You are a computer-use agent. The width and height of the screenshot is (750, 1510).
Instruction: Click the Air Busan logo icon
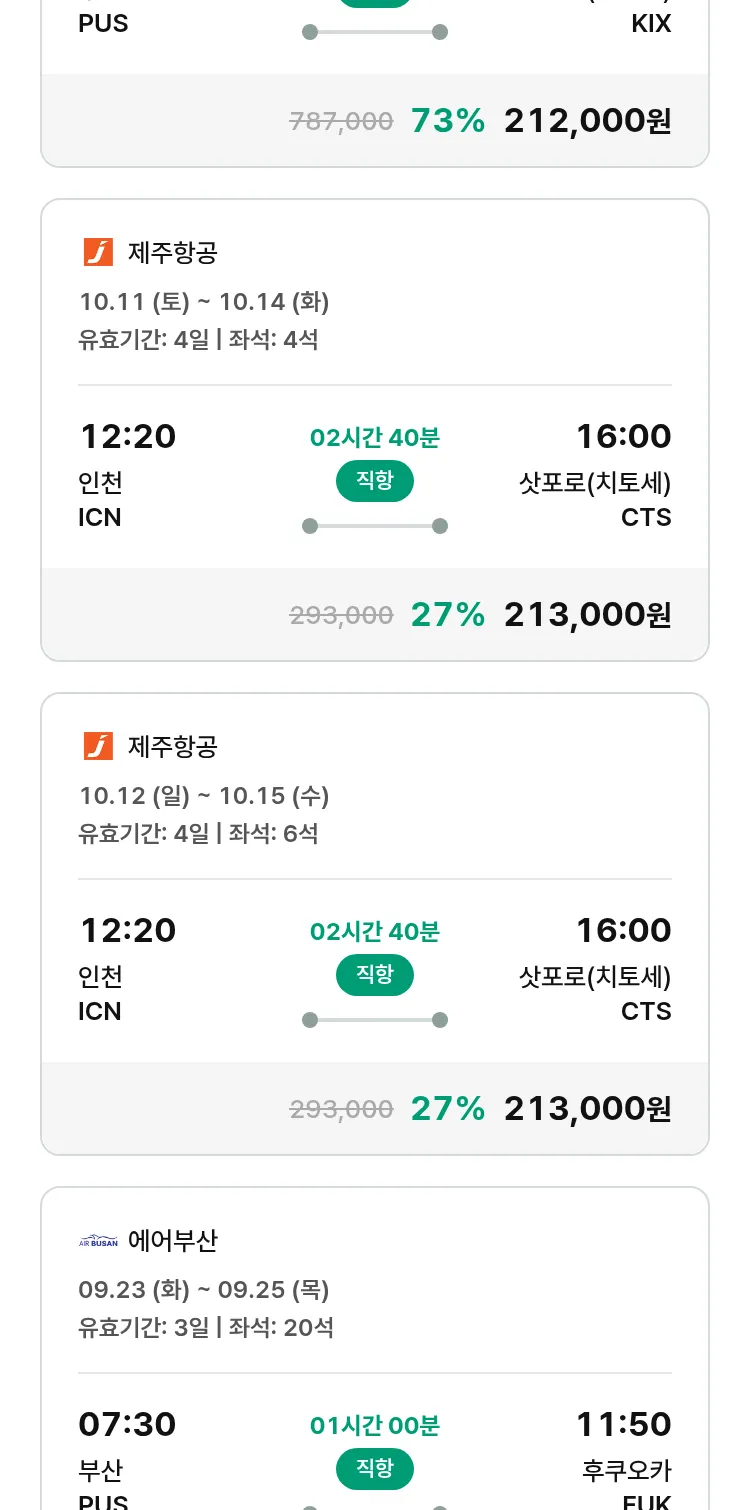pos(98,1241)
